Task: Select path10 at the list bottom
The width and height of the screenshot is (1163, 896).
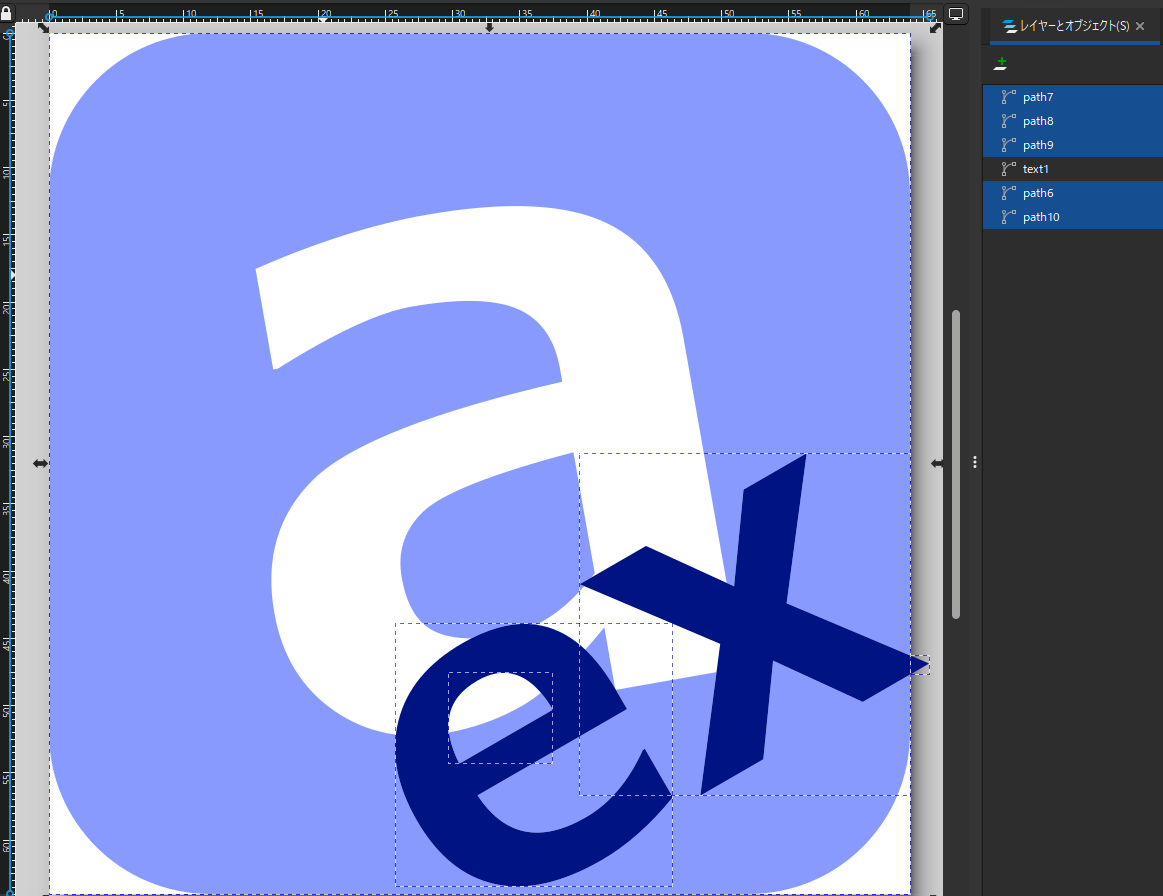Action: [x=1041, y=217]
